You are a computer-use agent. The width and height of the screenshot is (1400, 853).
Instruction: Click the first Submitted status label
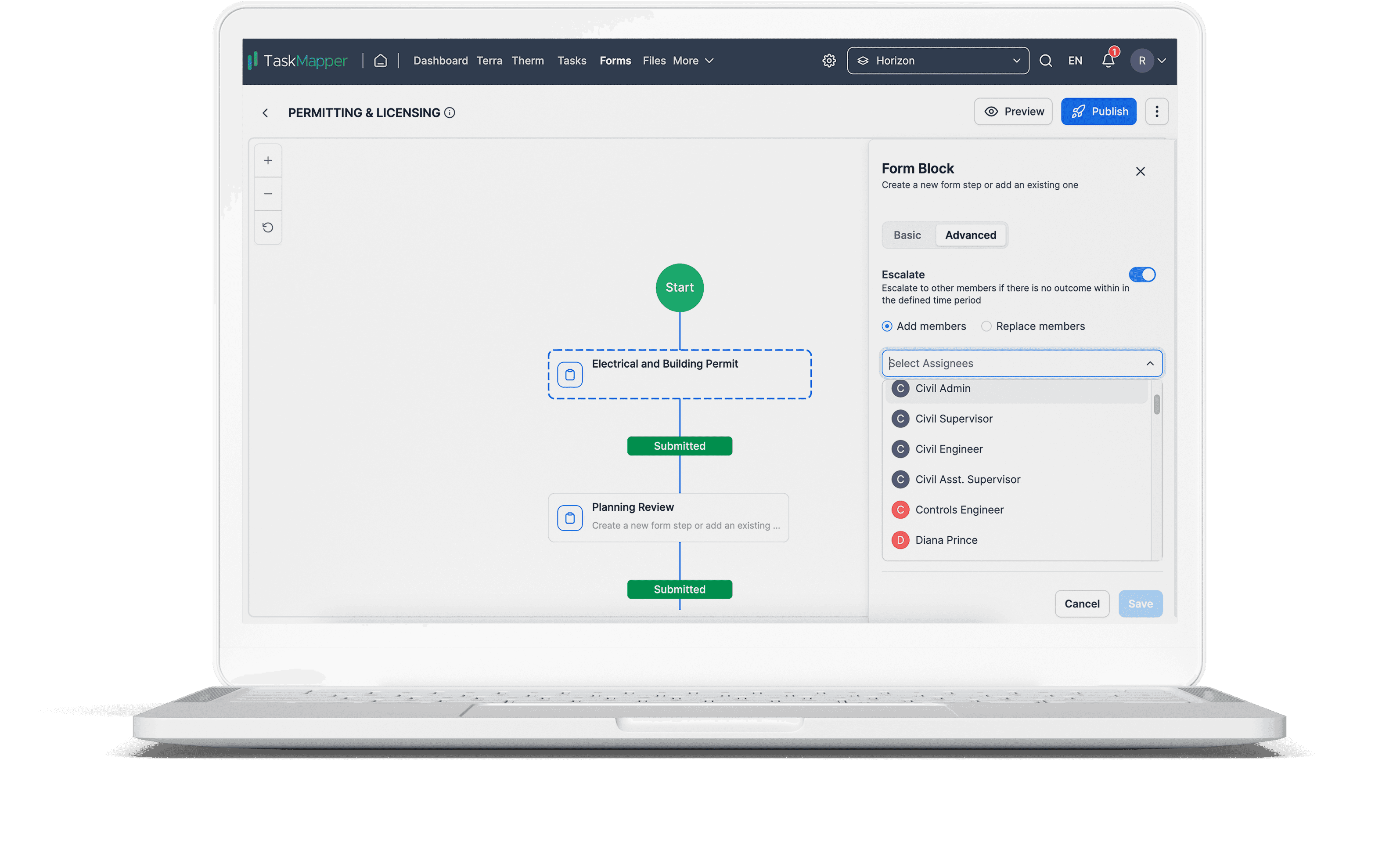click(680, 446)
